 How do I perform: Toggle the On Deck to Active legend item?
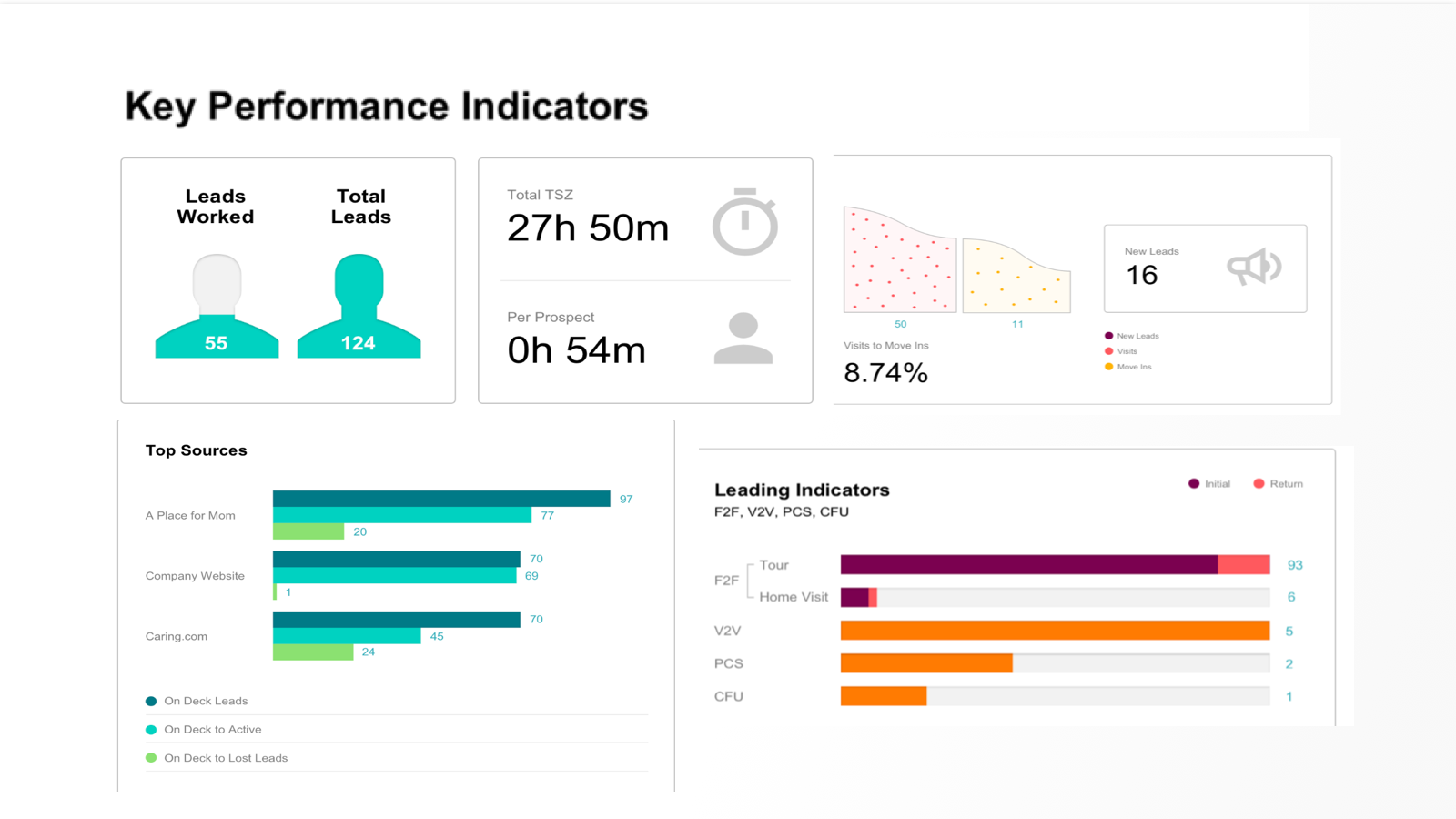pos(204,730)
